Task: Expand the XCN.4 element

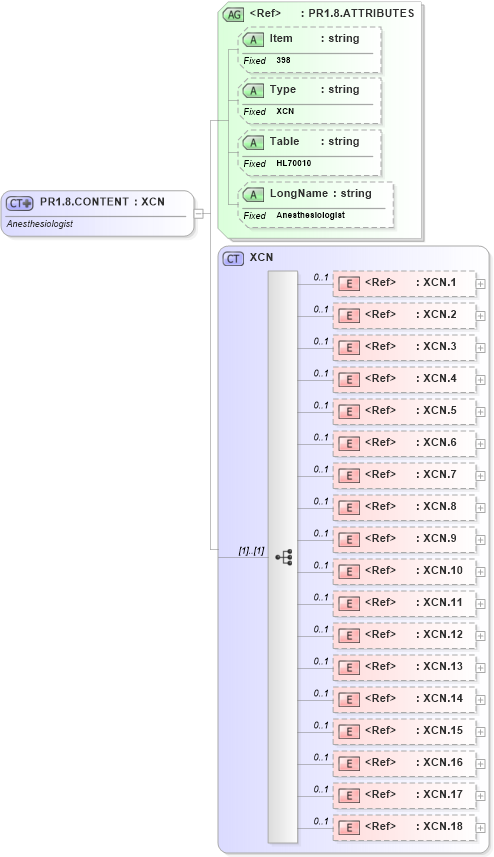Action: (480, 380)
